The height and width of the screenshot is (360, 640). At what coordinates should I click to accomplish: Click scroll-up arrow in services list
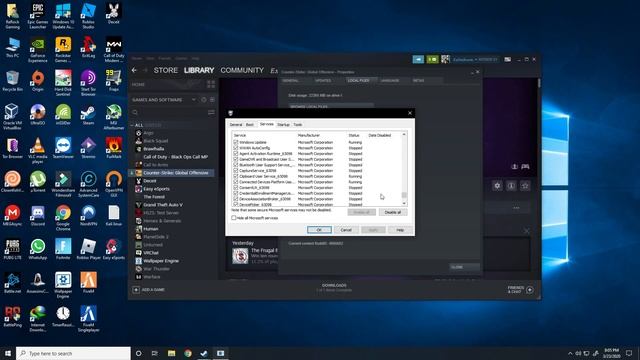click(x=404, y=134)
